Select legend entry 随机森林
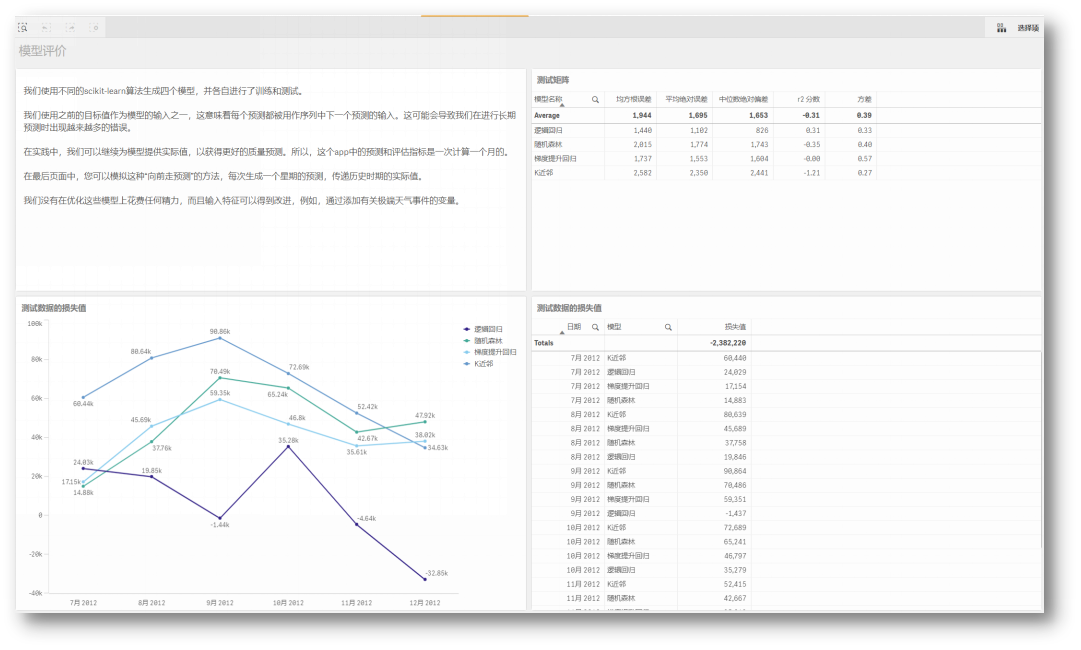 483,341
